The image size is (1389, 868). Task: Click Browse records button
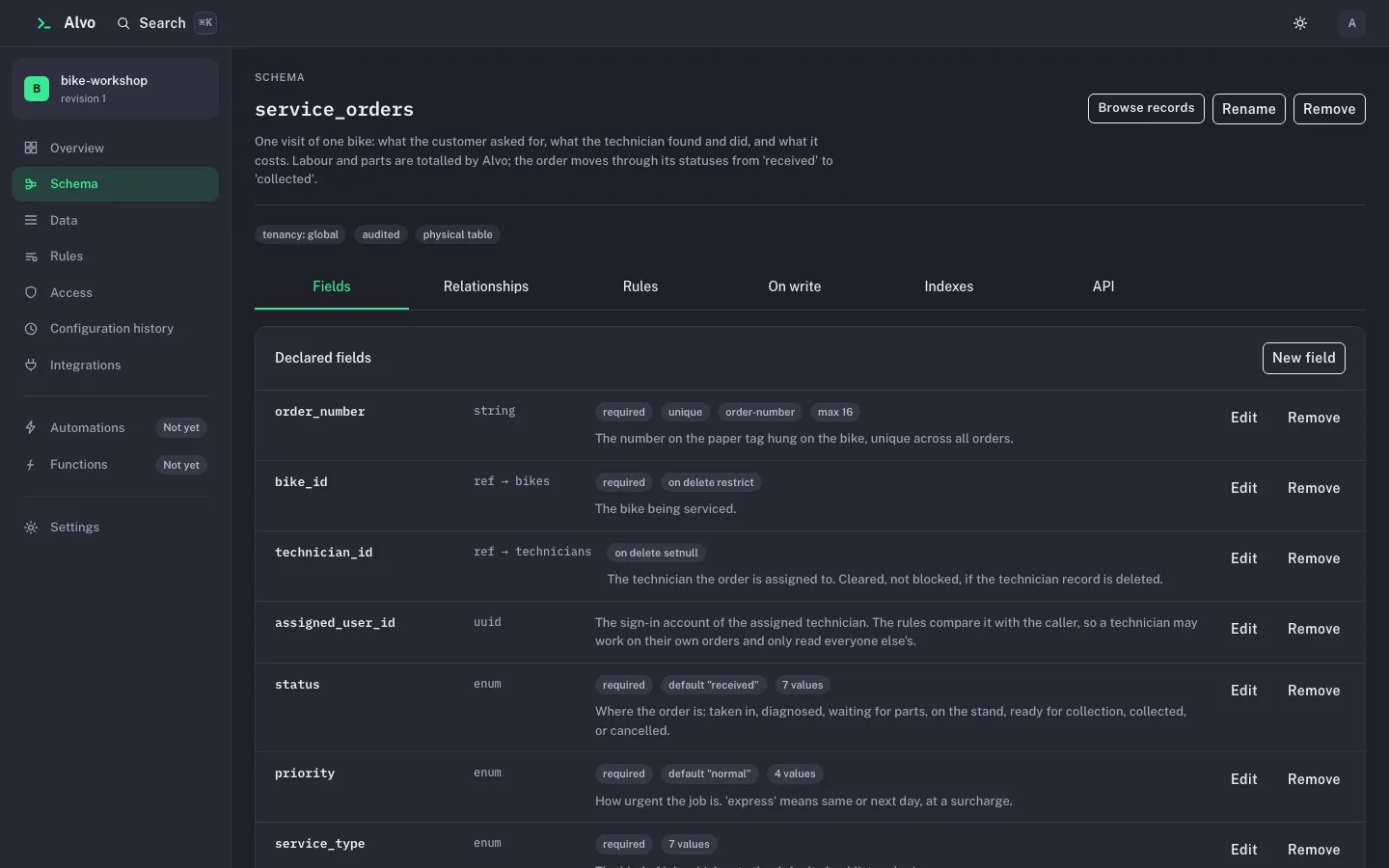click(x=1146, y=108)
